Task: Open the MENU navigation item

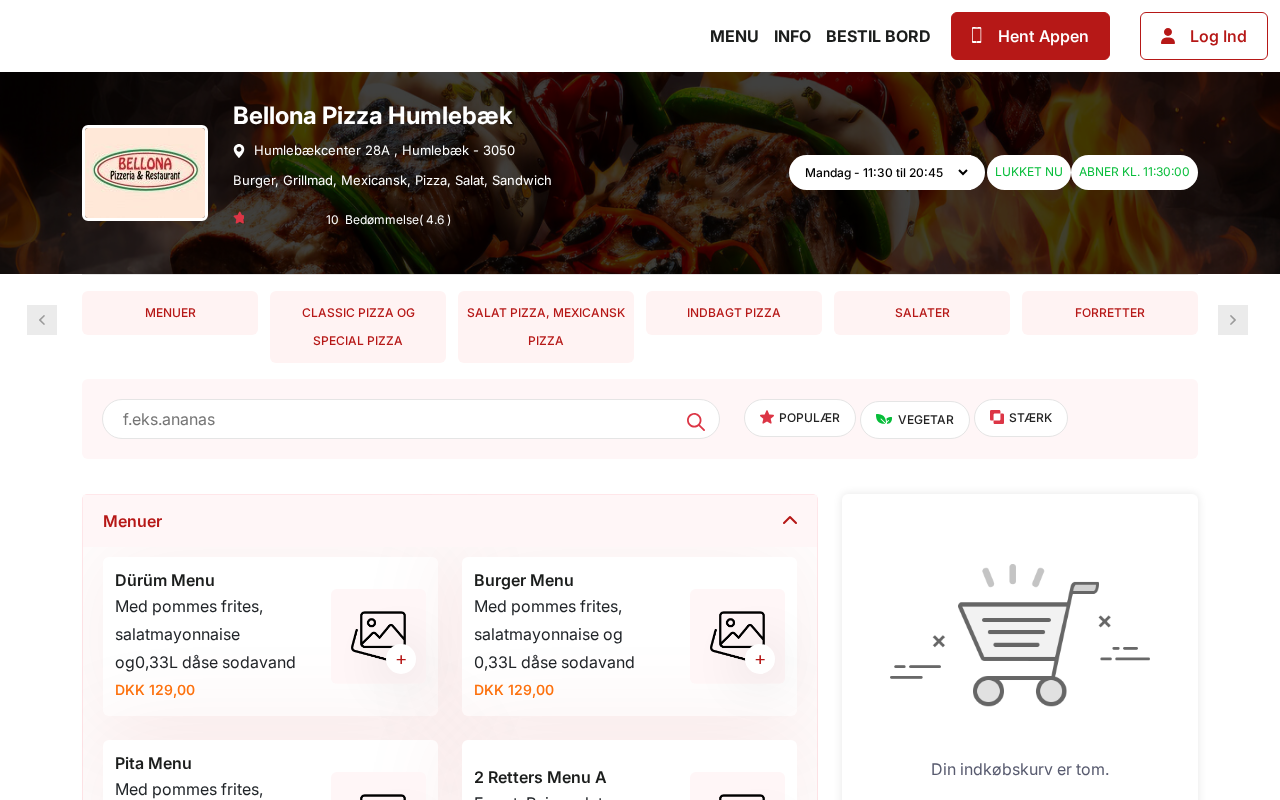Action: [x=734, y=36]
